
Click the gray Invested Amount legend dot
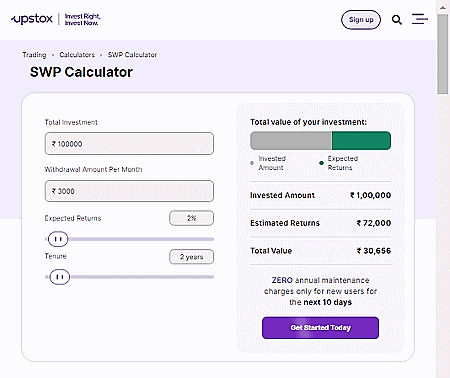pos(252,163)
